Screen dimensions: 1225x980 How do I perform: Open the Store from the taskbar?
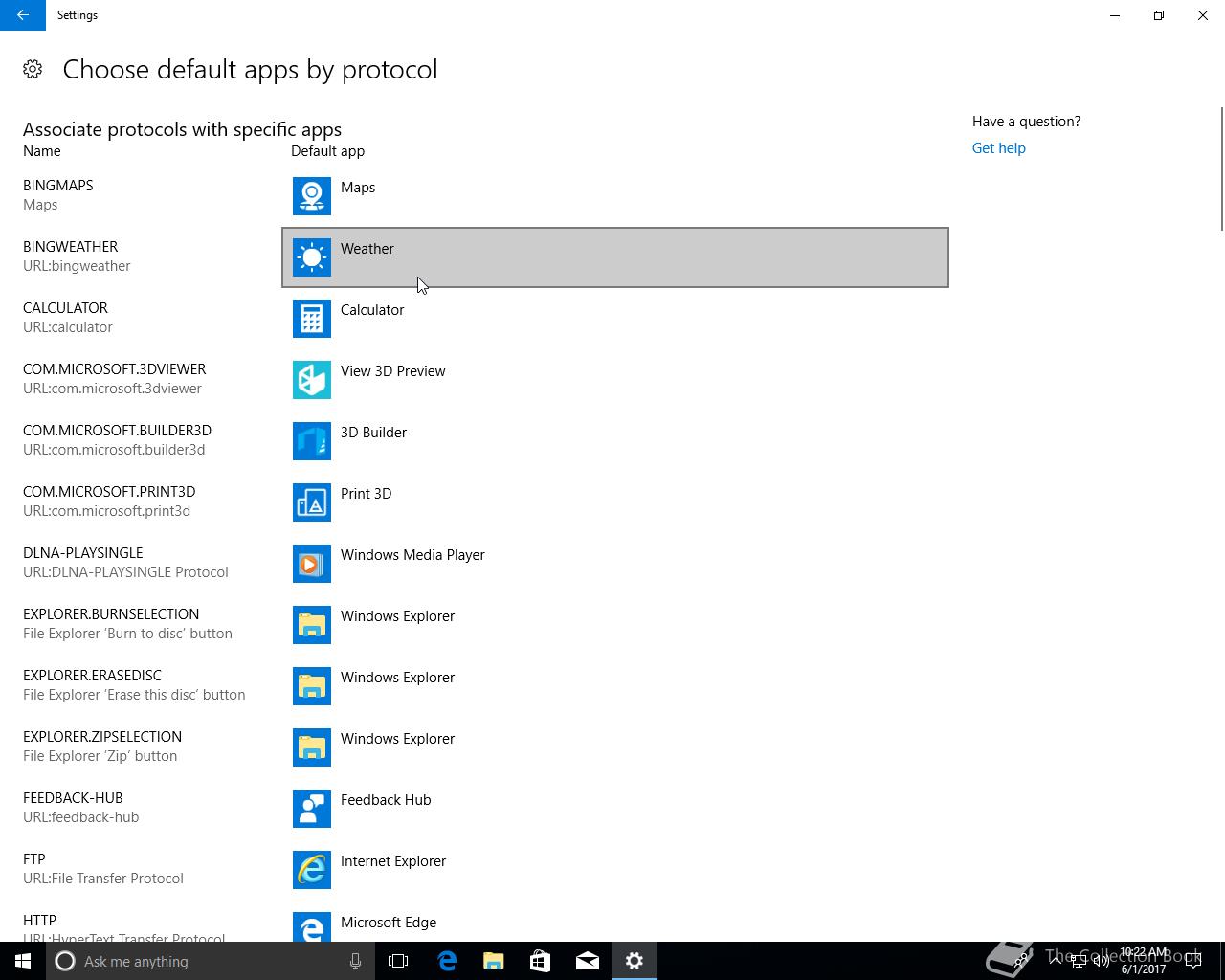[x=540, y=961]
